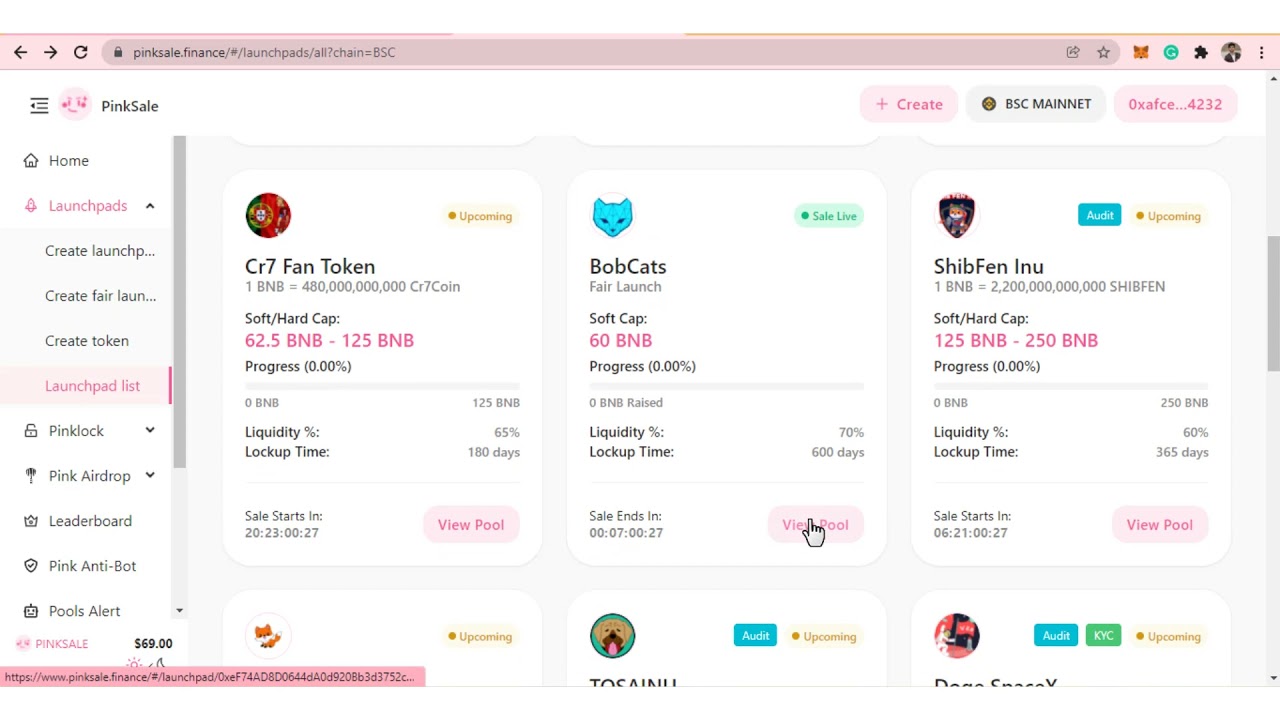This screenshot has height=720, width=1280.
Task: Click the site info lock icon
Action: 119,52
